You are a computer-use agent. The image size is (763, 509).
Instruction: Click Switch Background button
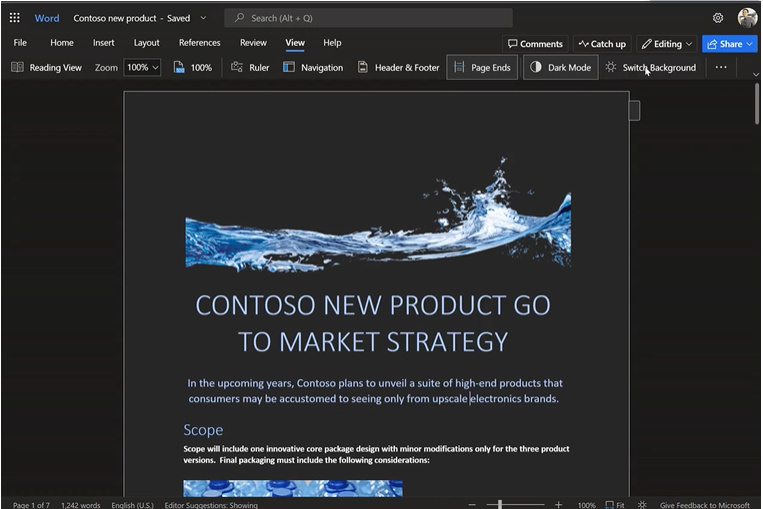pyautogui.click(x=650, y=67)
